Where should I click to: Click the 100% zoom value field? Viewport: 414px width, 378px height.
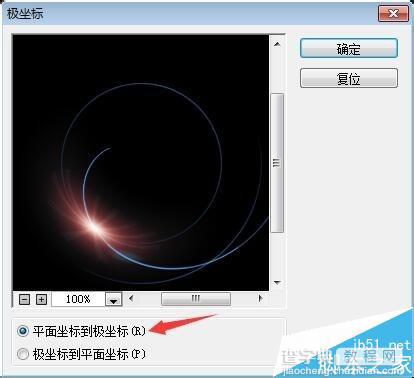[78, 299]
